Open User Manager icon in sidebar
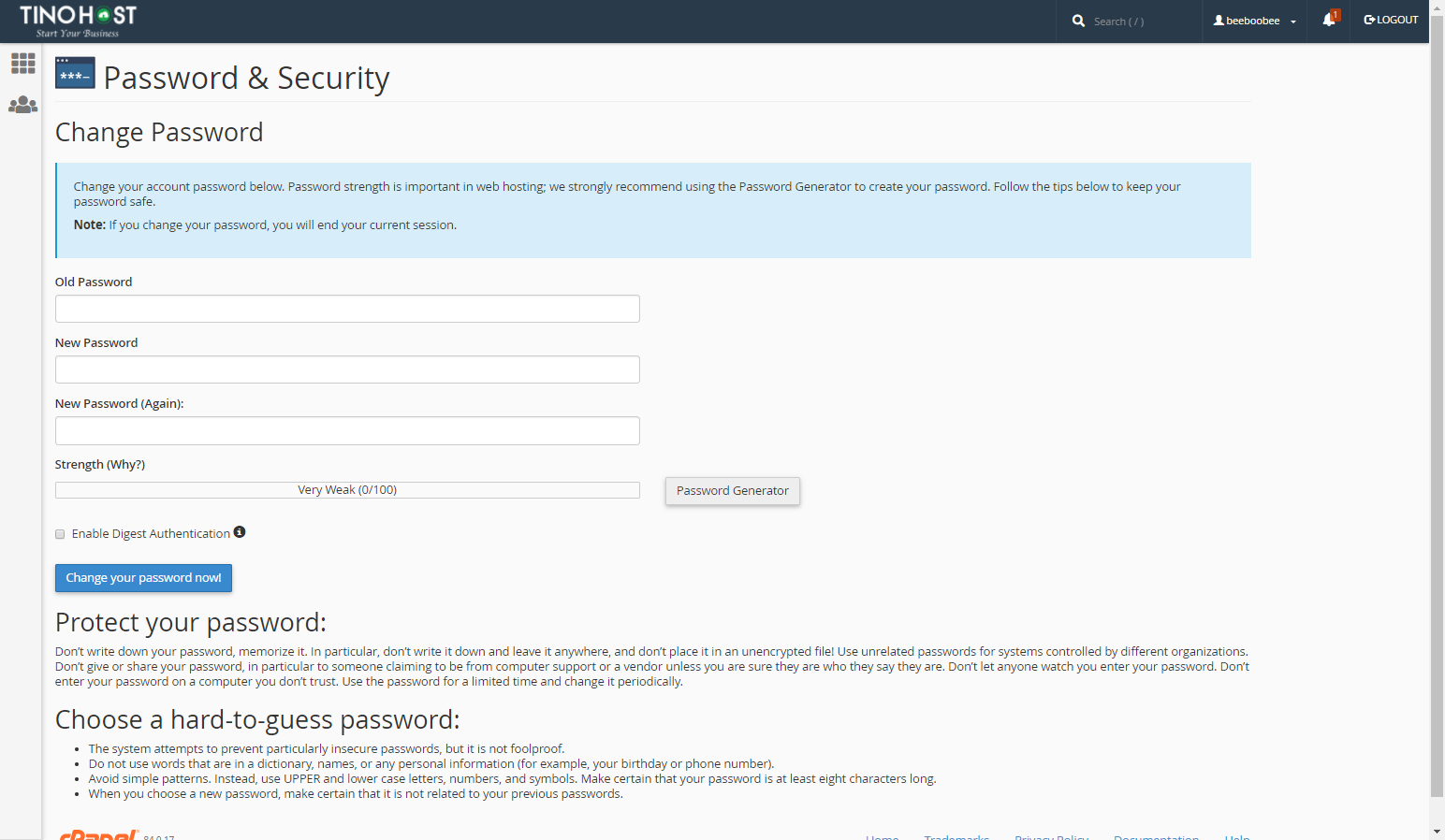The height and width of the screenshot is (840, 1445). pos(23,105)
